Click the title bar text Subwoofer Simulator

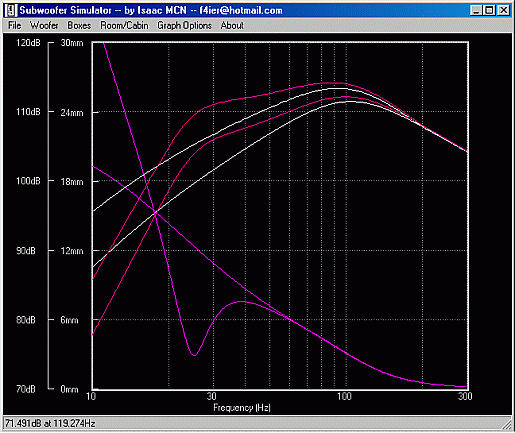[x=65, y=10]
